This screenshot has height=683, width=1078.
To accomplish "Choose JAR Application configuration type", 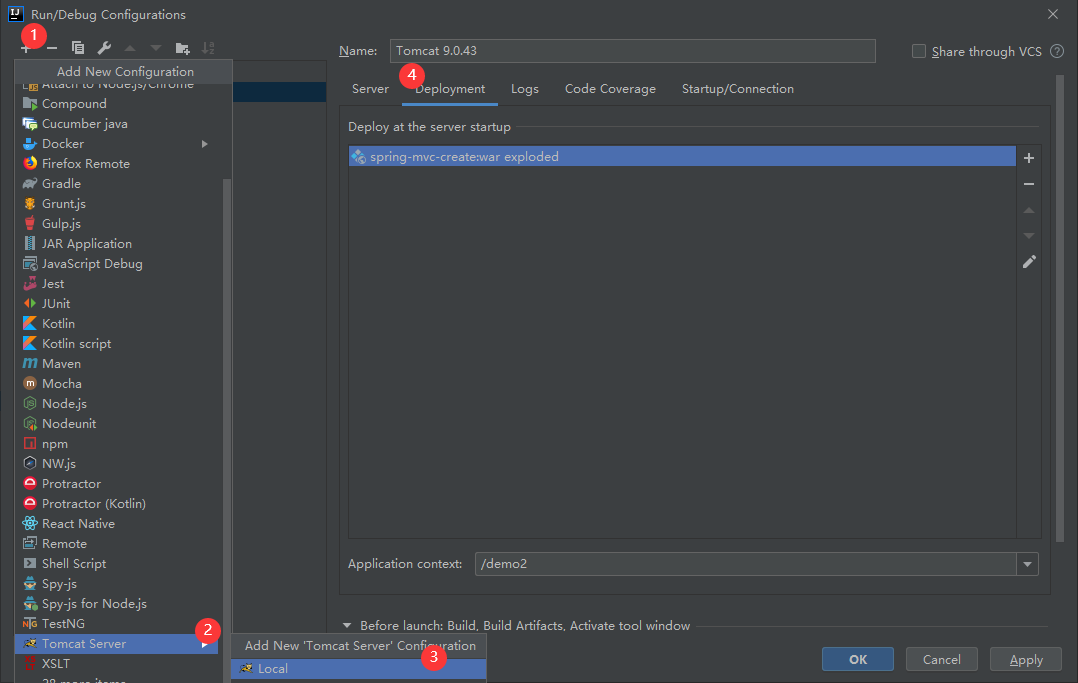I will coord(117,243).
